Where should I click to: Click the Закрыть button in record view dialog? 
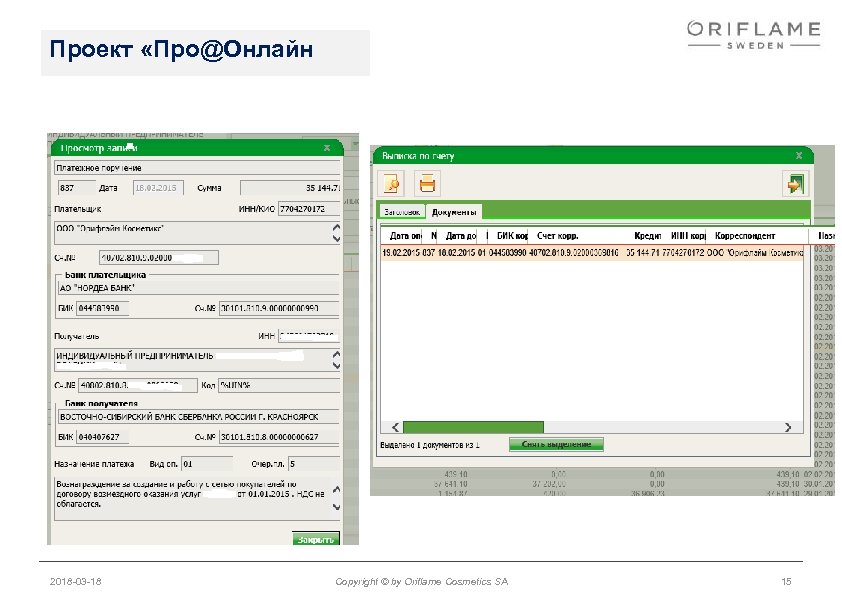(316, 539)
